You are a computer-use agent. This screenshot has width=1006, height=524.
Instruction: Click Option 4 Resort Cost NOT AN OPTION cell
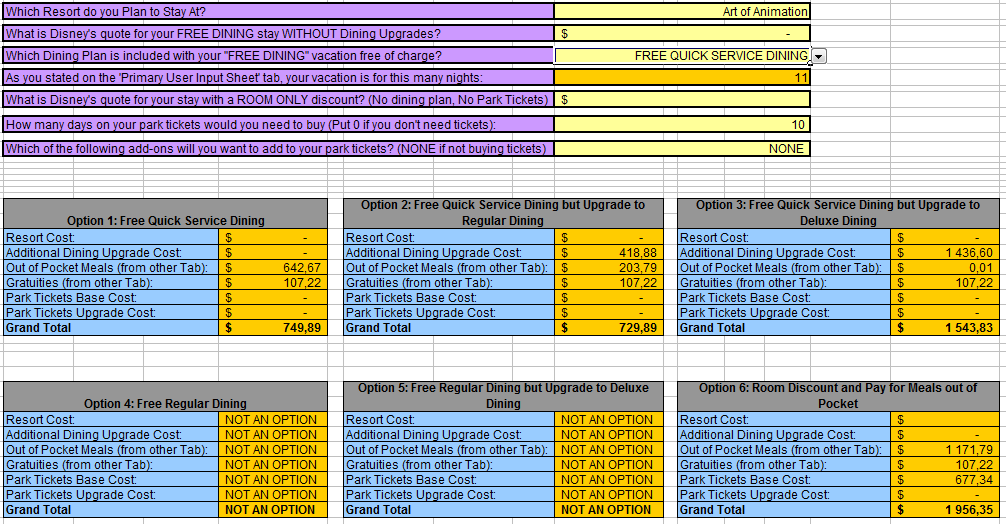(x=273, y=419)
